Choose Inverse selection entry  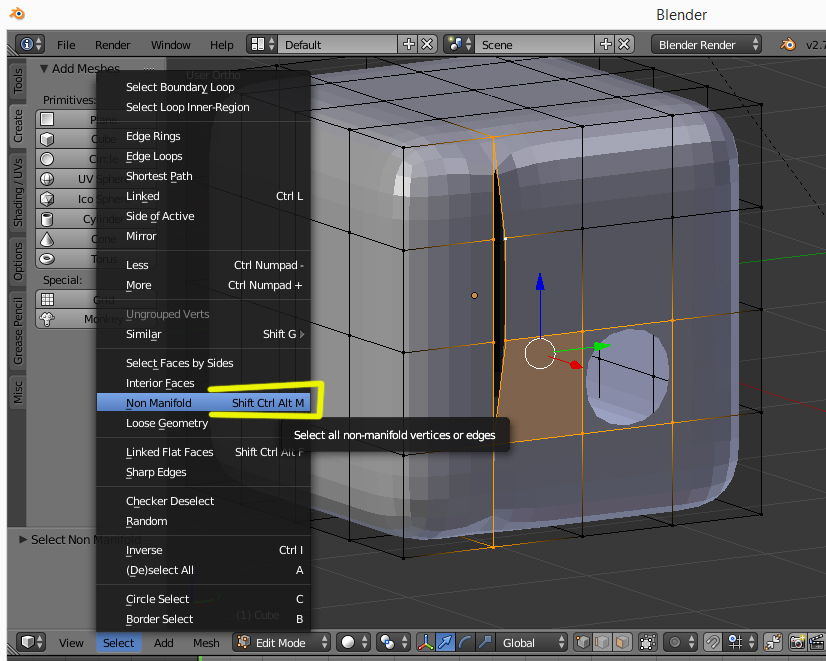[203, 550]
